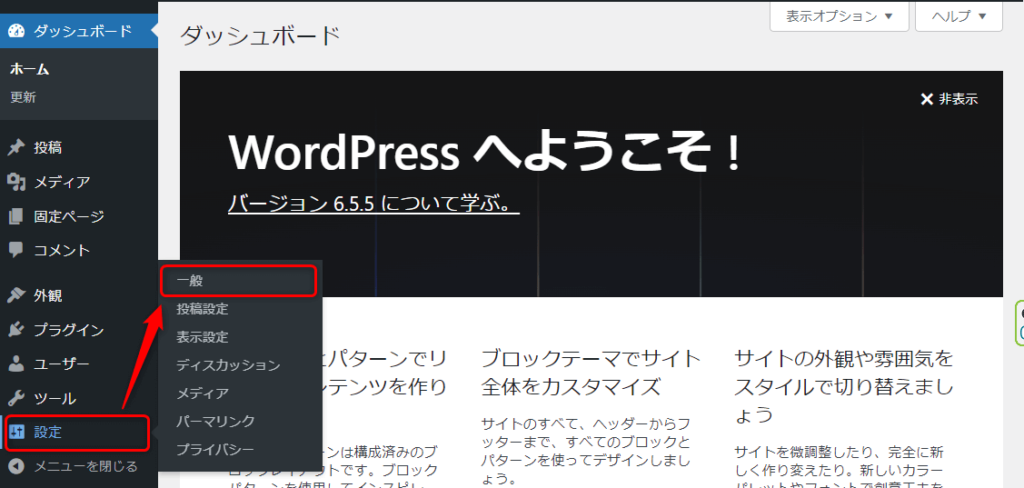Select 更新 in the dashboard submenu
Viewport: 1024px width, 488px height.
pos(24,97)
